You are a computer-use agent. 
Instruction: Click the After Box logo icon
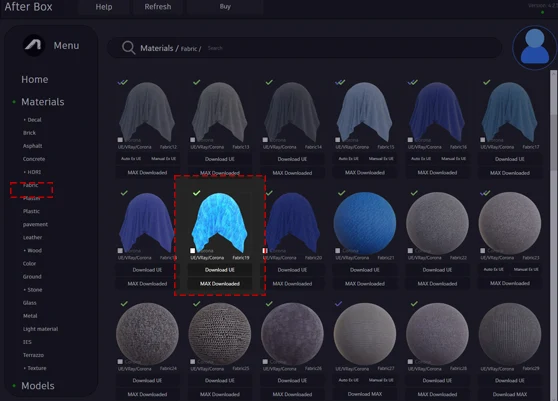(x=34, y=45)
